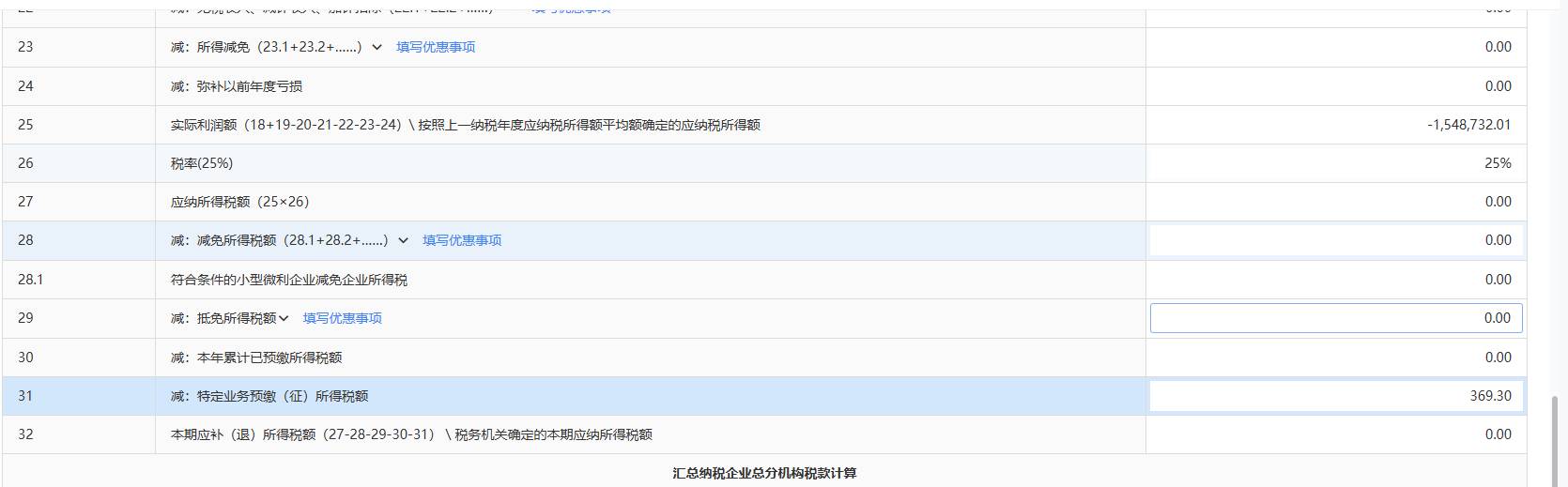Click the row 32 本期应补(退)所得税额 value
The image size is (1568, 487).
click(1498, 434)
